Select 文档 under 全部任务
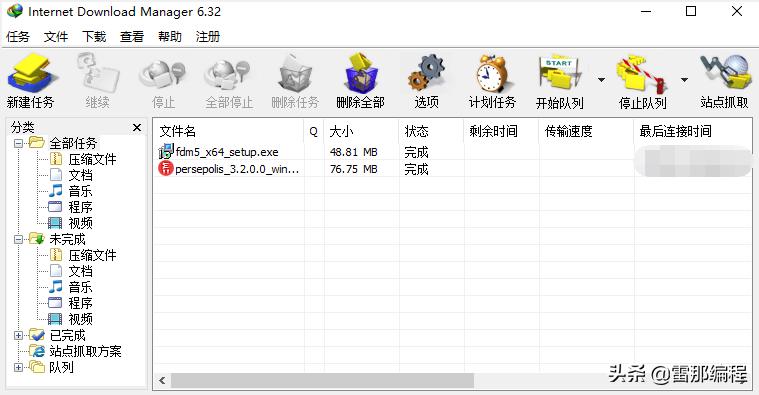The width and height of the screenshot is (759, 395). pos(80,175)
